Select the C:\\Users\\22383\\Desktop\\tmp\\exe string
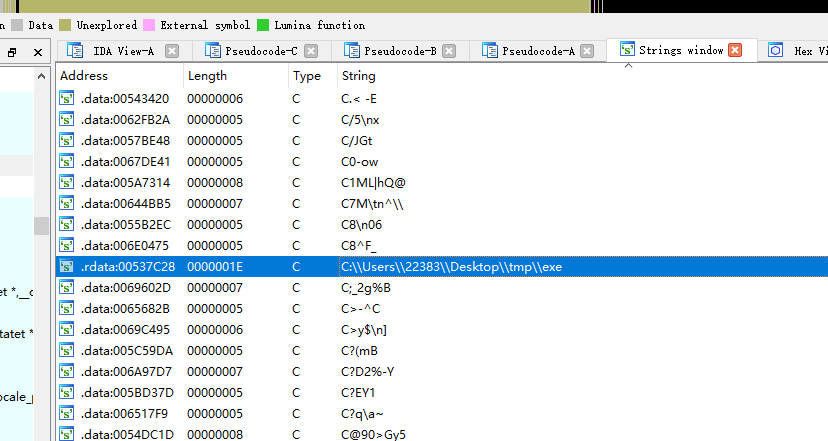Viewport: 828px width, 441px height. pos(451,267)
